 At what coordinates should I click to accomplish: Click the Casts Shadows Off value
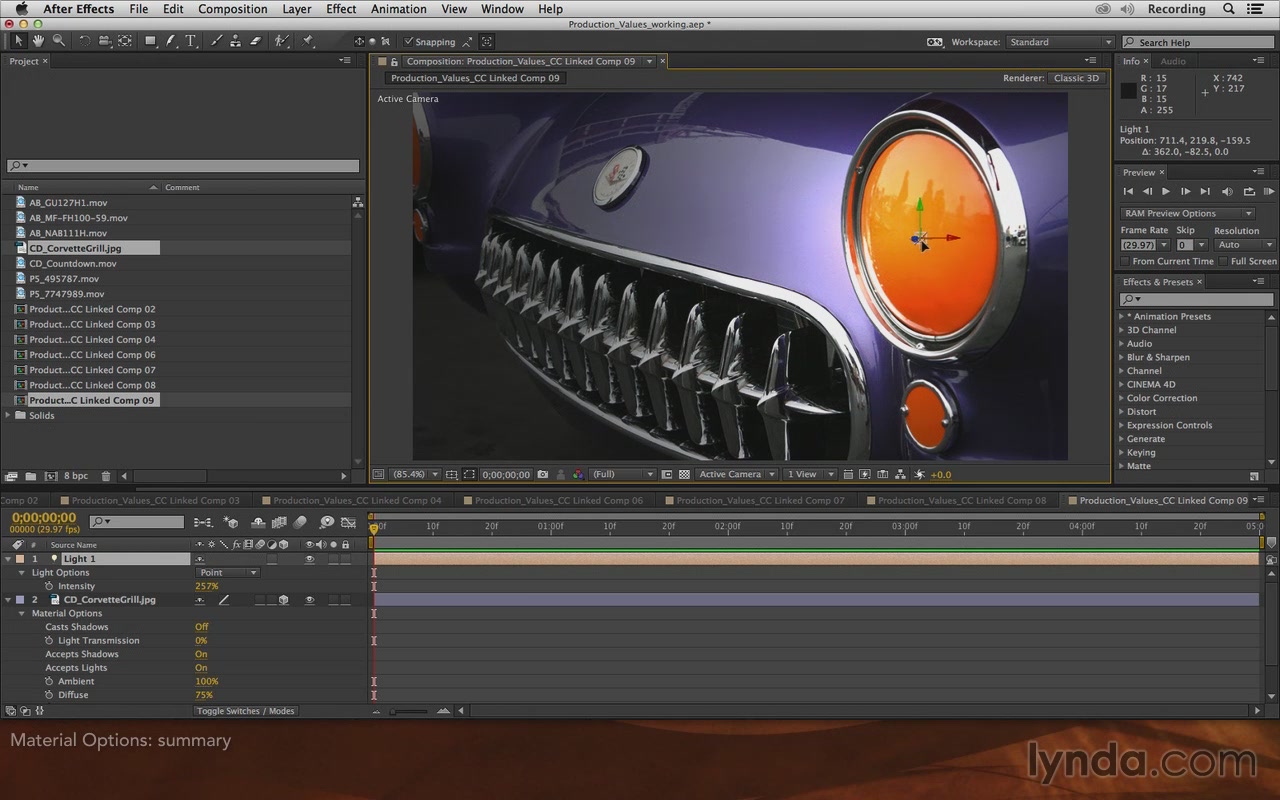[x=202, y=627]
